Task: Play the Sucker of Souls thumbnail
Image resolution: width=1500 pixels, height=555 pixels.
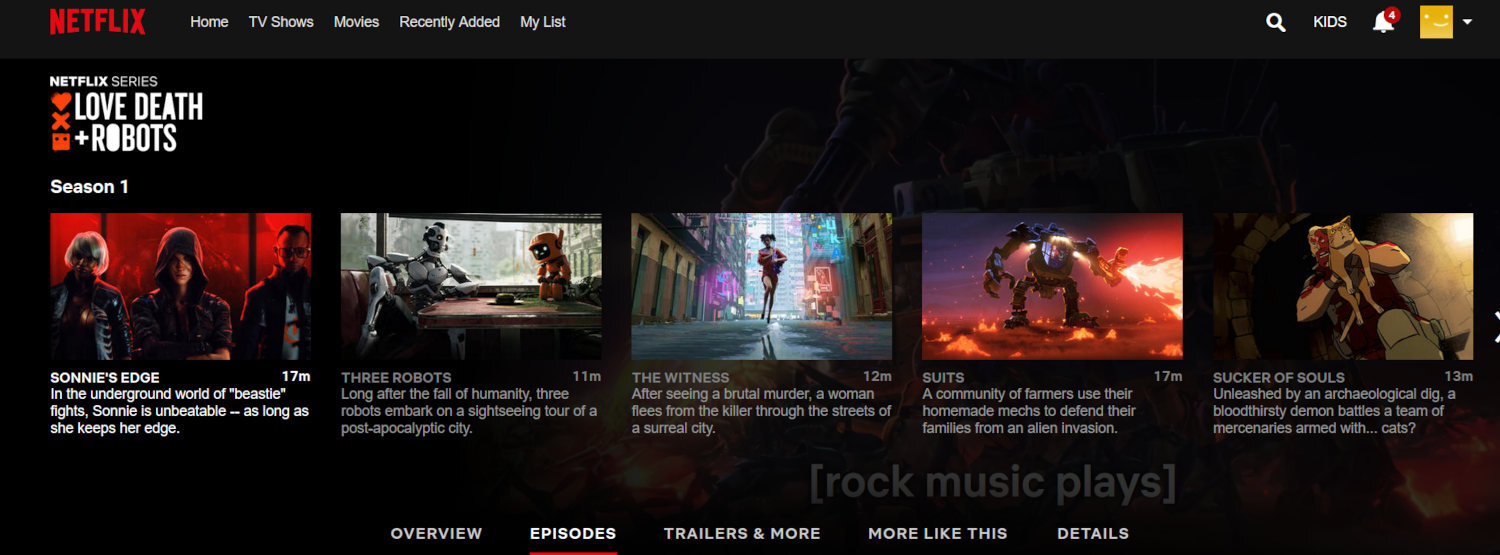Action: (1343, 286)
